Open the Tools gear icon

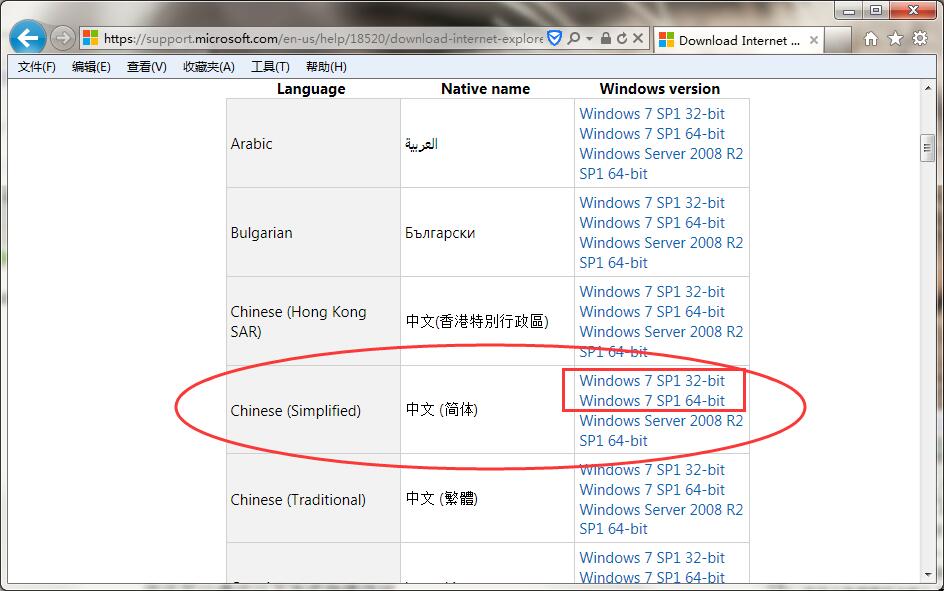point(920,39)
